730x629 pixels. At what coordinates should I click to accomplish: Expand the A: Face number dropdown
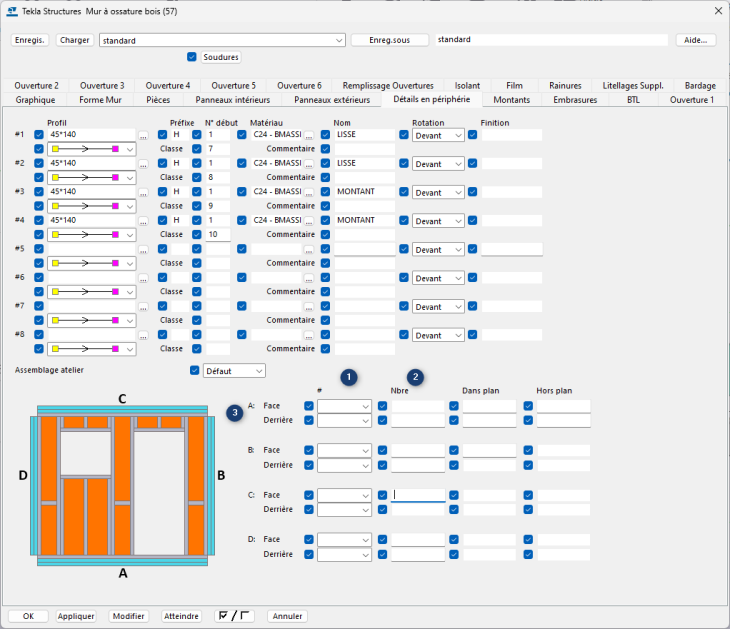click(344, 406)
